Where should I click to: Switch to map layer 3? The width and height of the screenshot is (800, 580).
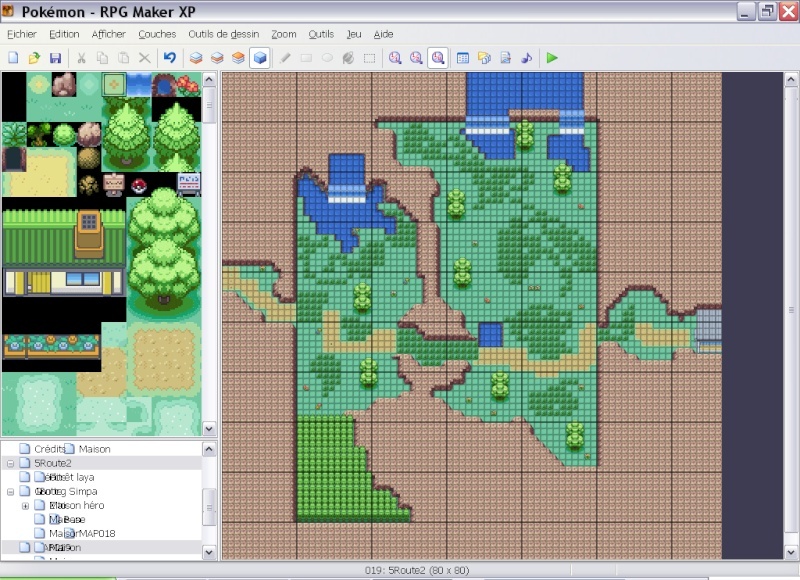(238, 58)
